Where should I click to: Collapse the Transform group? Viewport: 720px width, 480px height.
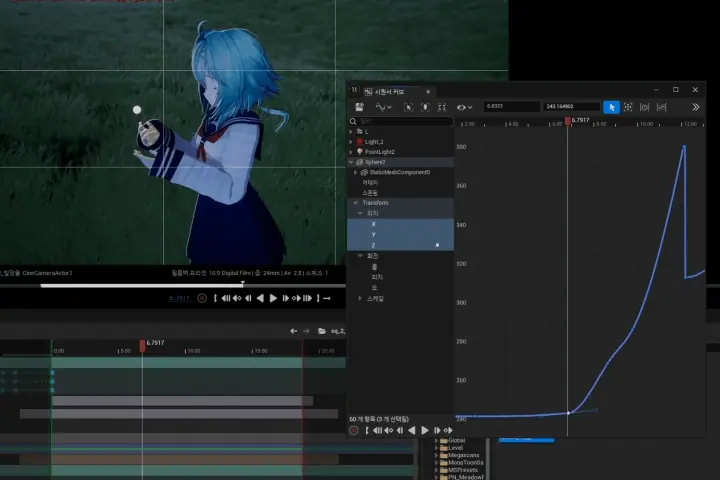pos(355,203)
